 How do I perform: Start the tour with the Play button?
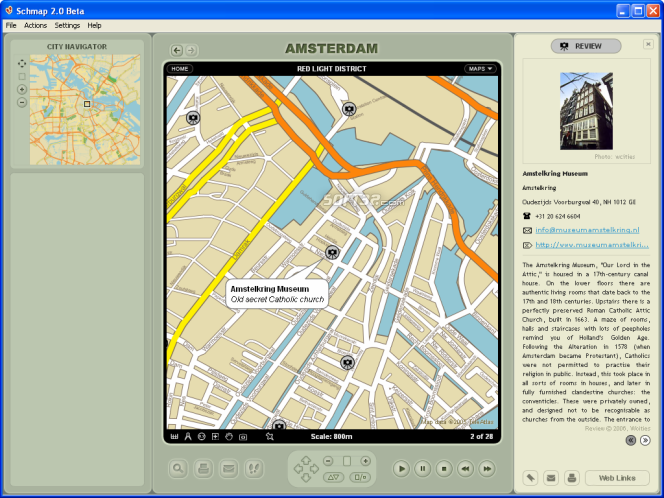[x=401, y=469]
